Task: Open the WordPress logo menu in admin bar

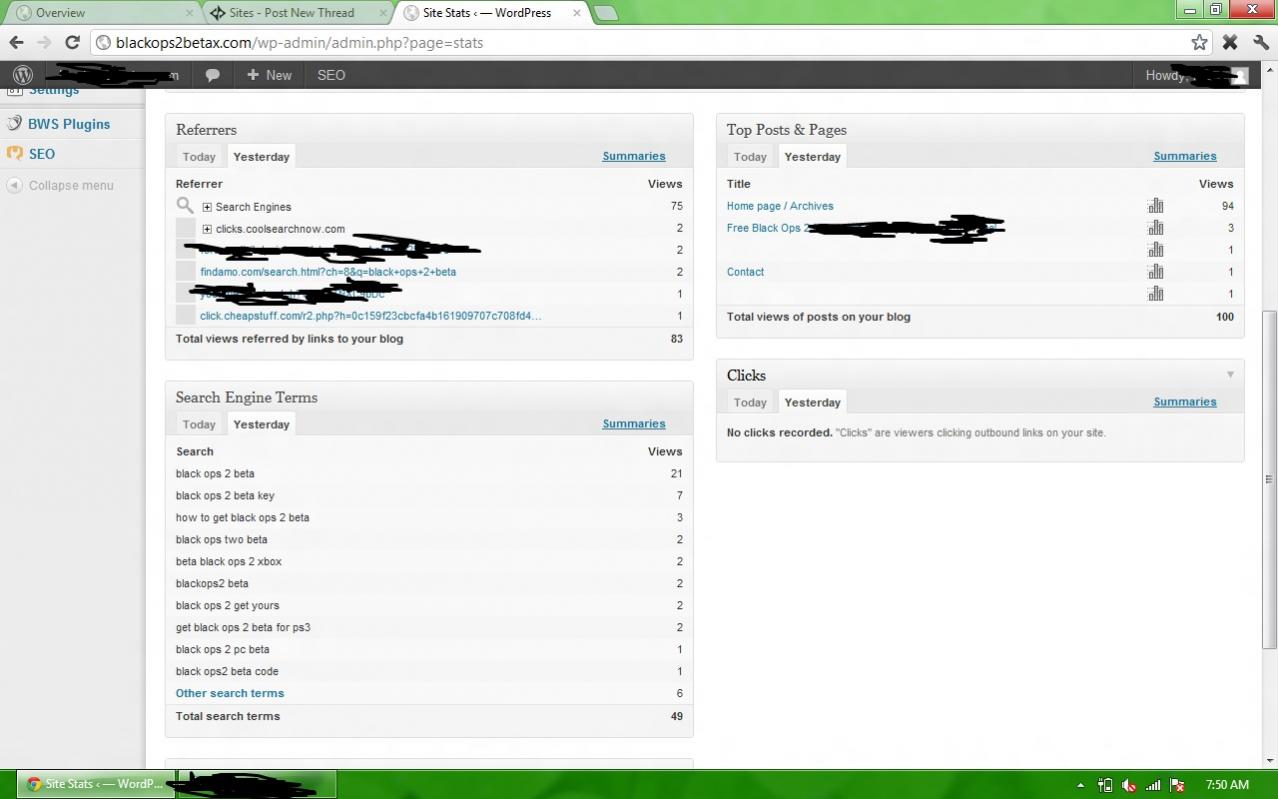Action: [23, 75]
